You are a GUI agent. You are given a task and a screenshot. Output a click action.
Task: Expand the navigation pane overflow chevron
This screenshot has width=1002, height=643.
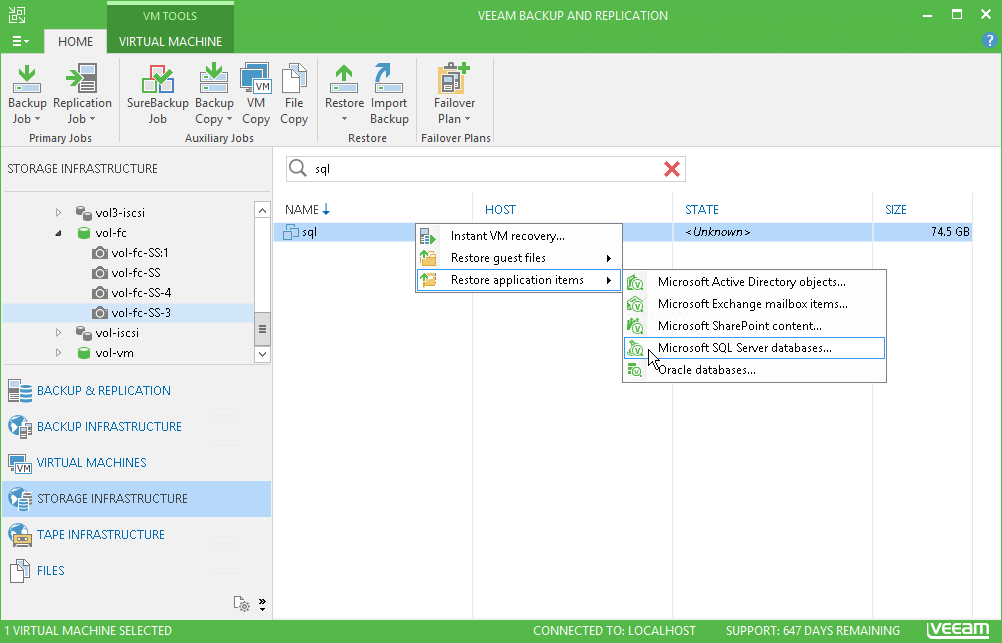click(262, 605)
